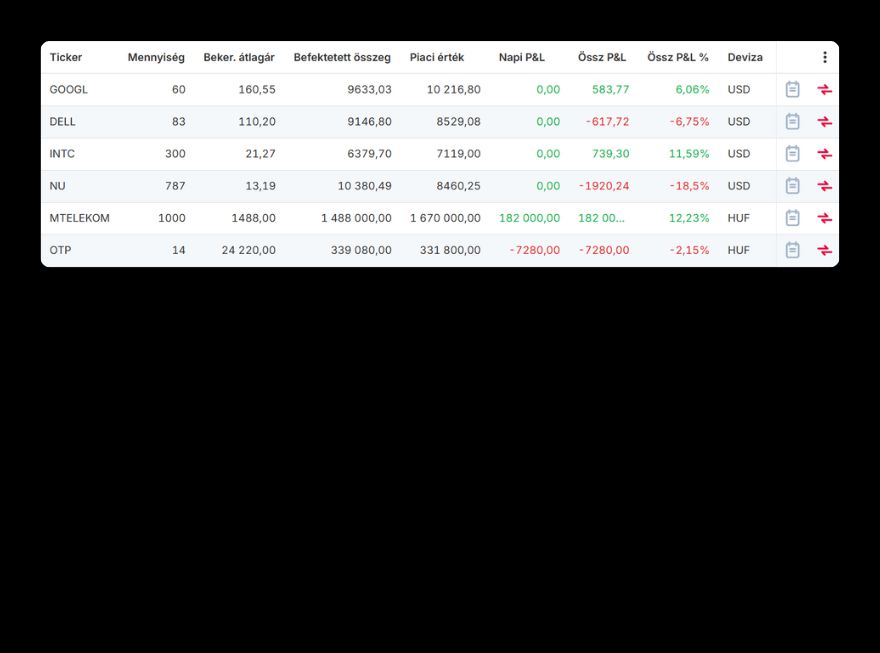Screen dimensions: 880x653
Task: Sort by the Napi P&L column header
Action: 521,57
